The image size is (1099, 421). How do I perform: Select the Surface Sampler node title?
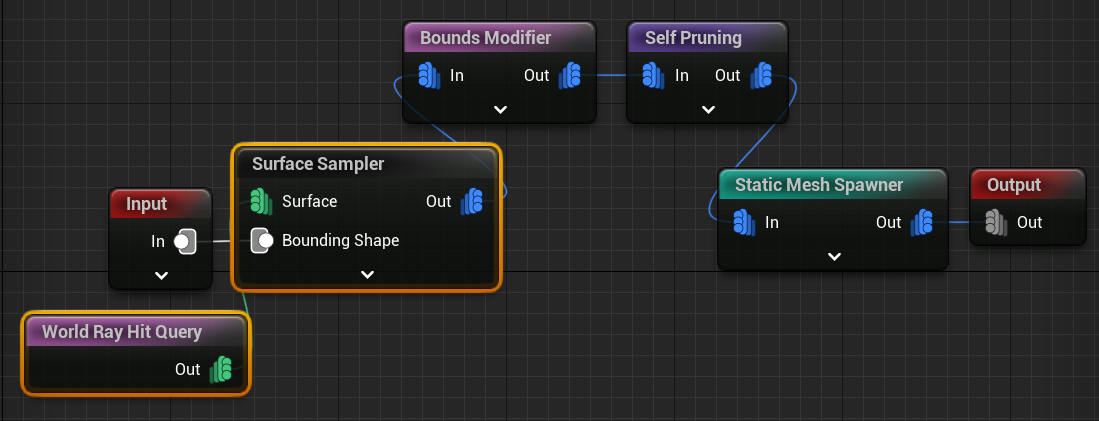[x=318, y=164]
